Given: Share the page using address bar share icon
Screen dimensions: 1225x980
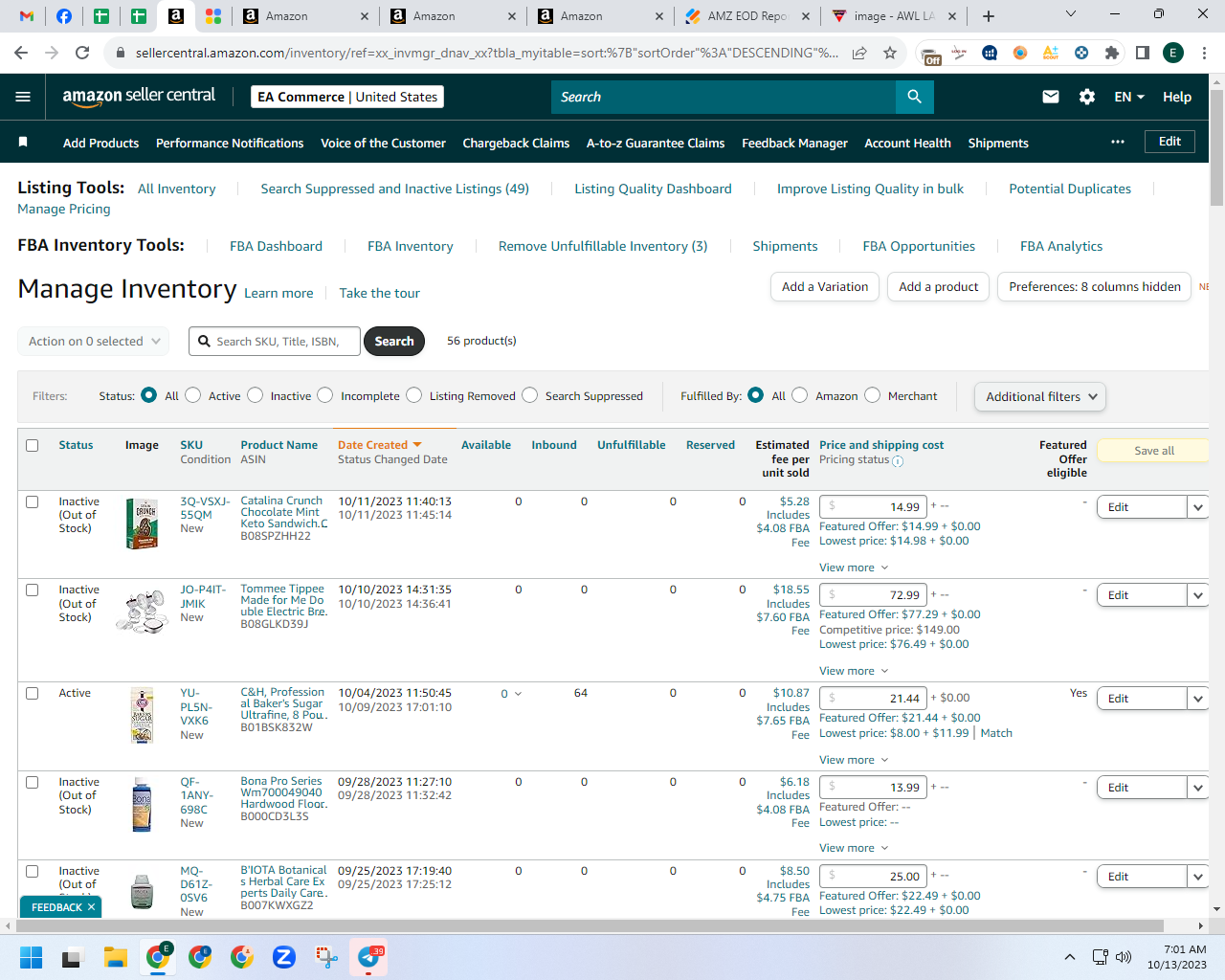Looking at the screenshot, I should (859, 53).
